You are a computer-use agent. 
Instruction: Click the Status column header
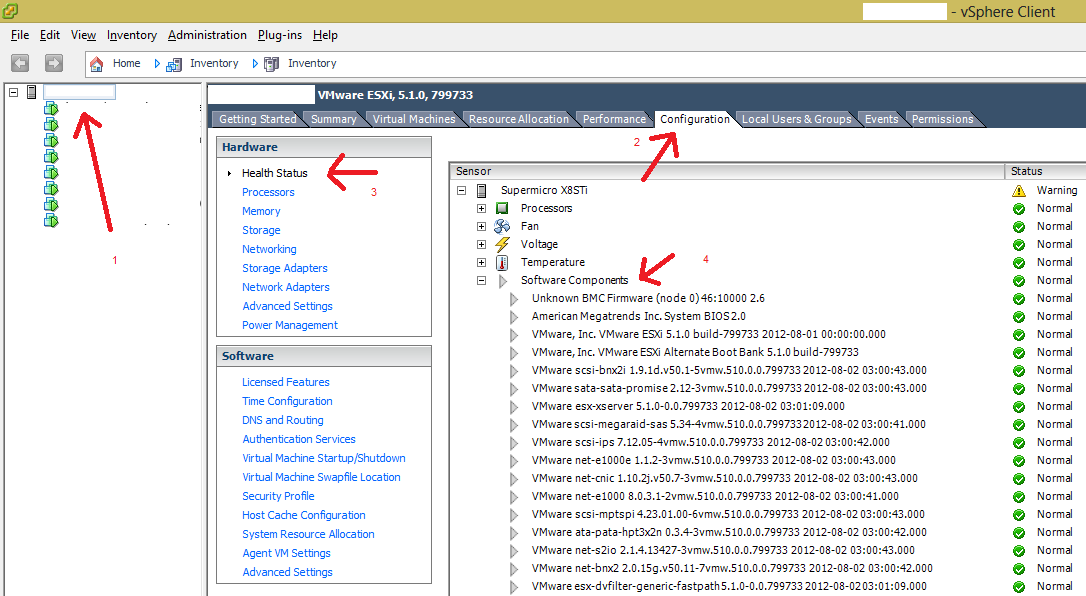coord(1046,171)
